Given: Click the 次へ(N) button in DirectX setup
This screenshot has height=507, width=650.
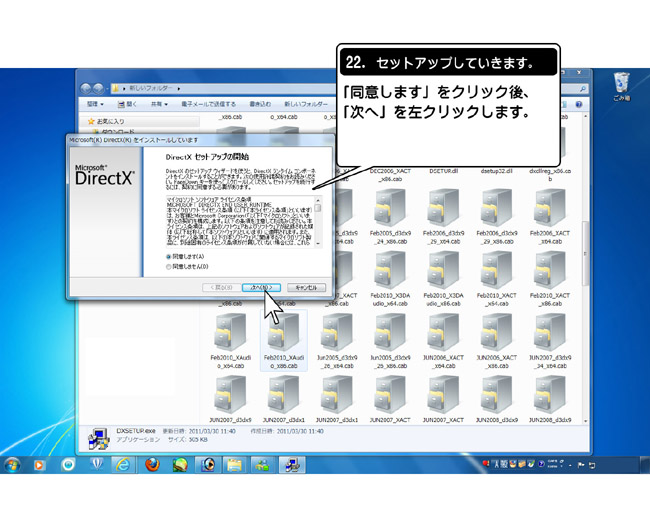Looking at the screenshot, I should click(261, 287).
